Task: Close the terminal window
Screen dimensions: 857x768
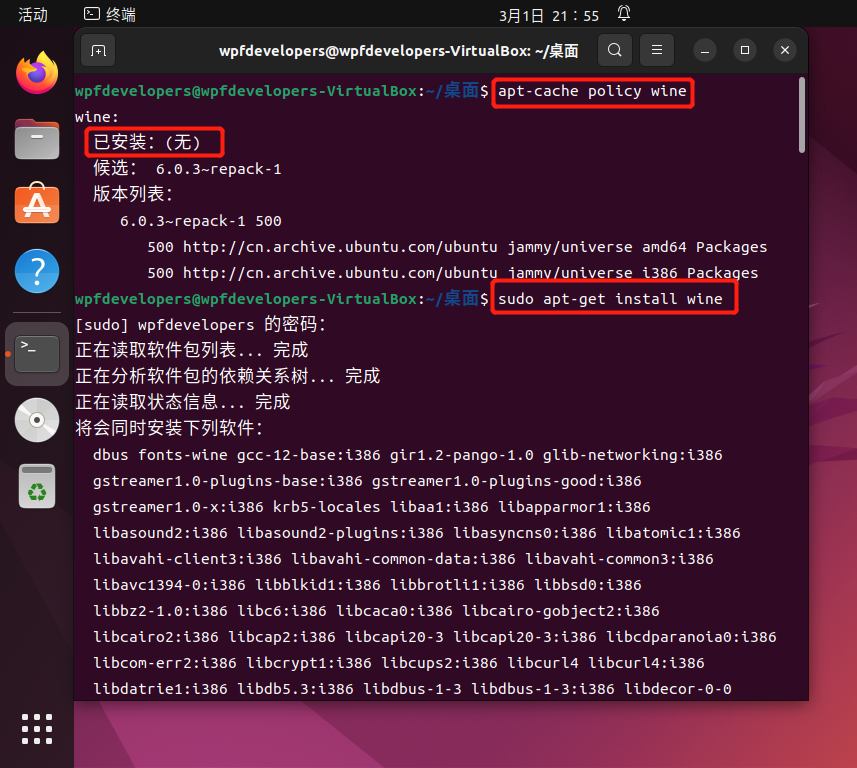Action: coord(785,50)
